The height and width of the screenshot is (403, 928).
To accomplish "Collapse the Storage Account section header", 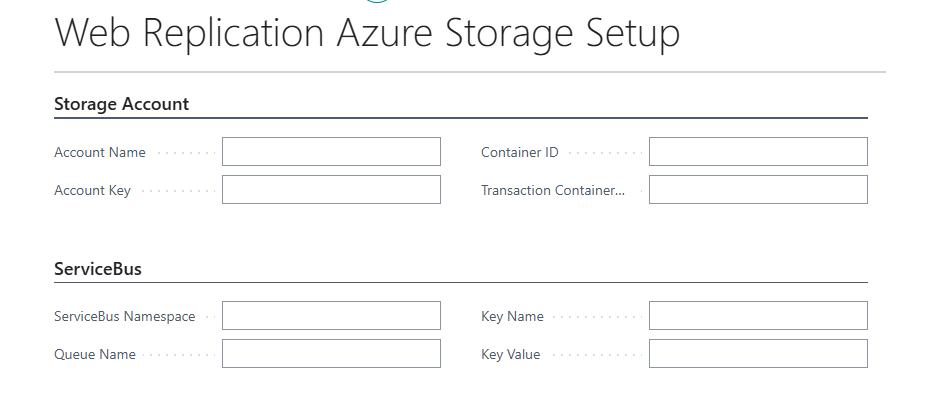I will 121,104.
